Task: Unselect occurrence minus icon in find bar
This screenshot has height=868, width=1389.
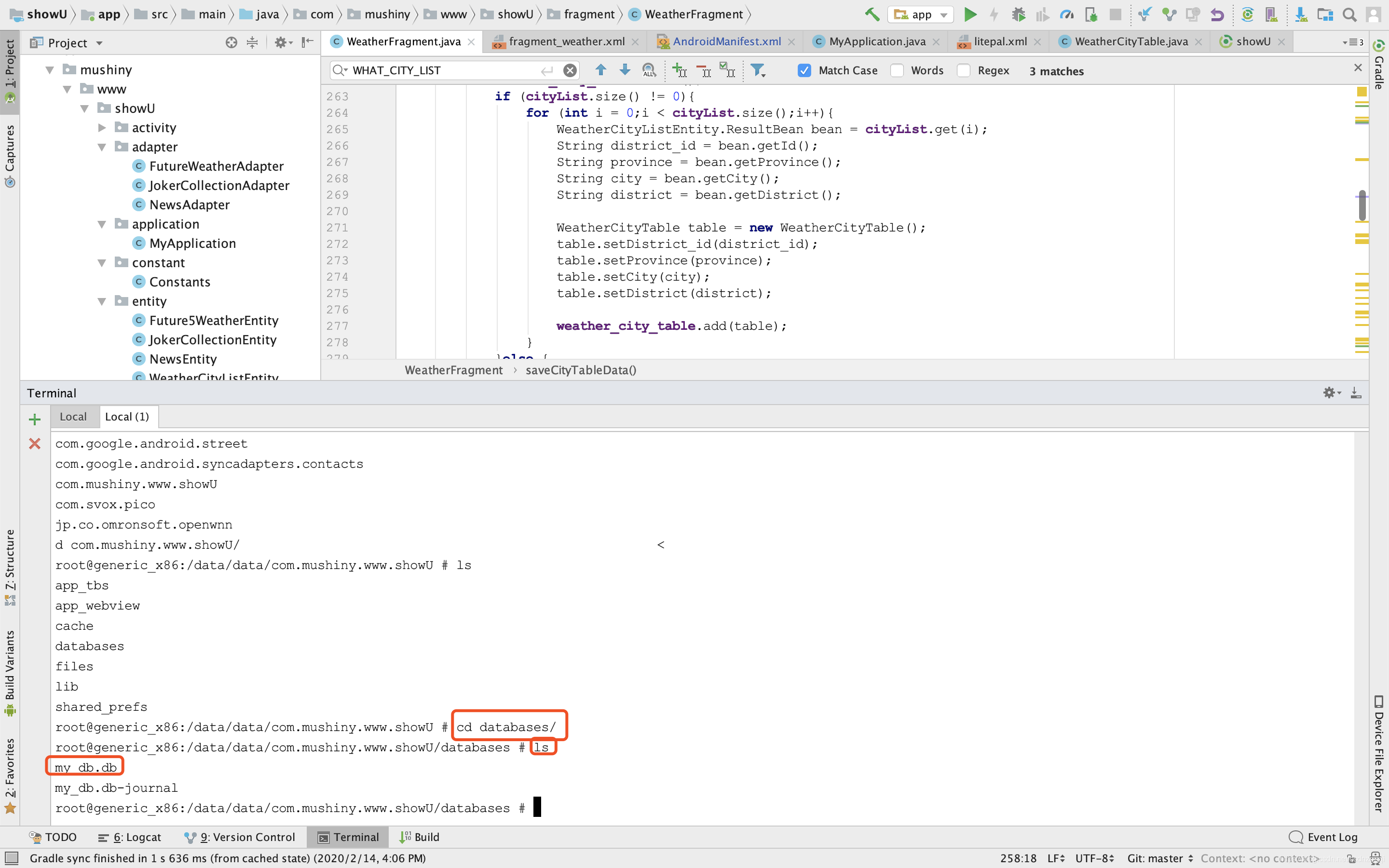Action: point(704,70)
